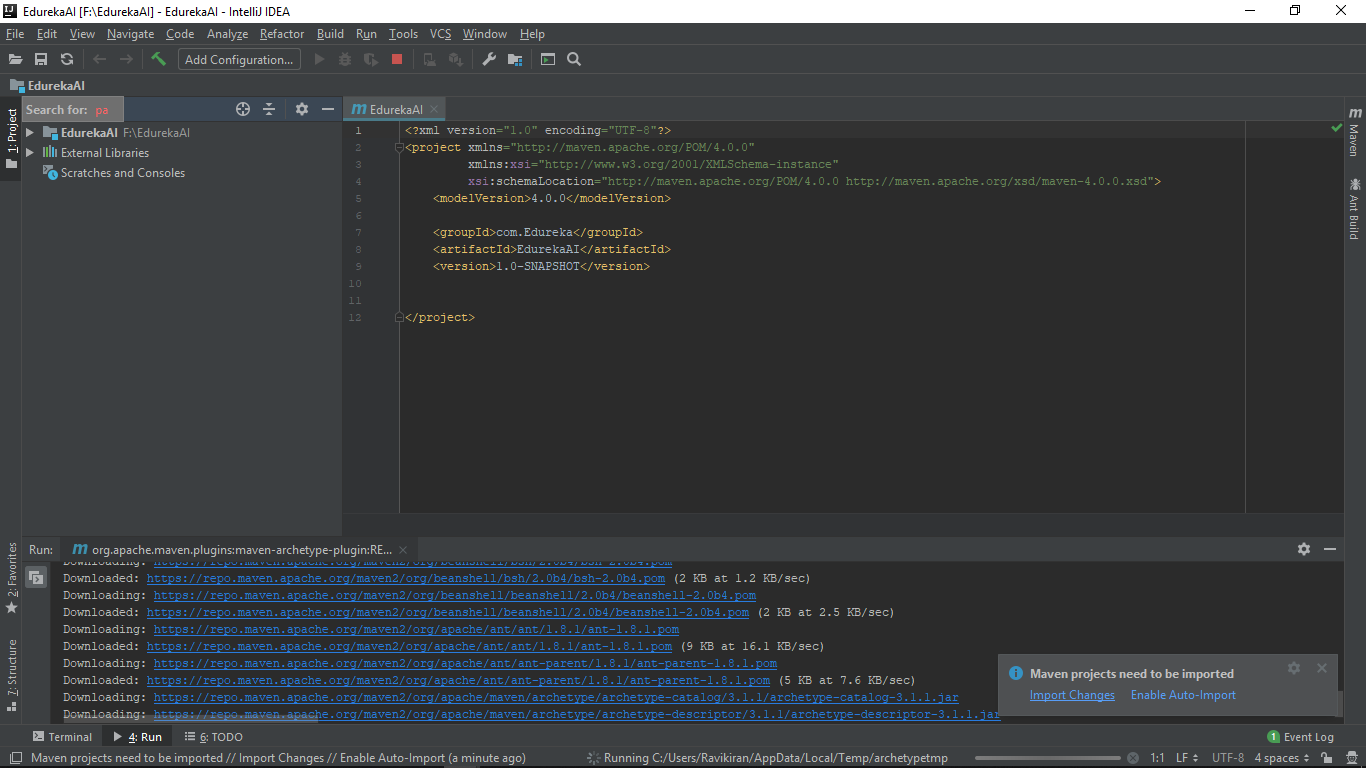Click the Save All floppy disk icon

[41, 59]
